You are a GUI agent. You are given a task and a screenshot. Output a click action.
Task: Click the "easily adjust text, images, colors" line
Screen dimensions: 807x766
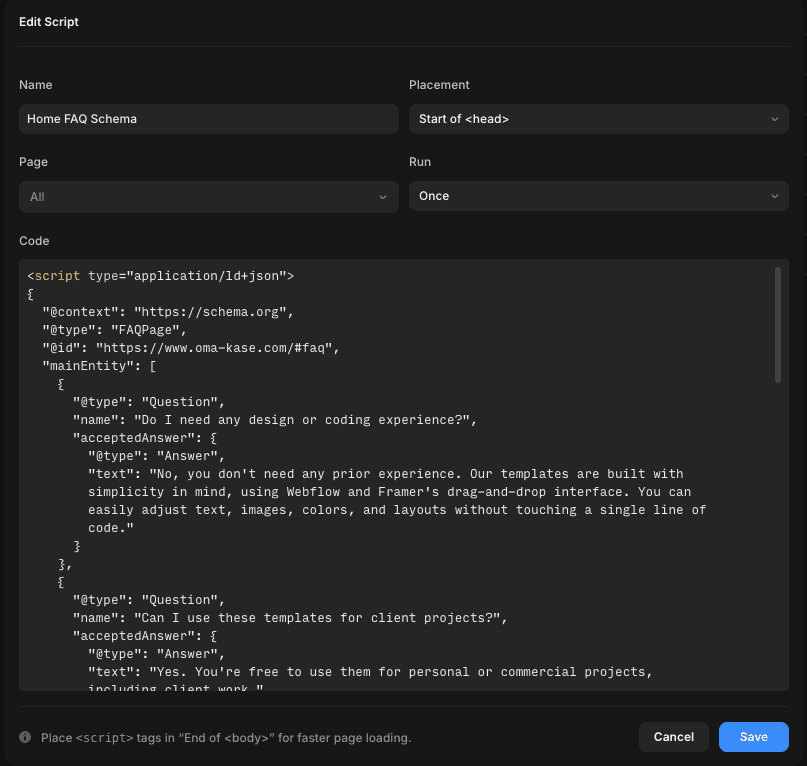click(397, 510)
